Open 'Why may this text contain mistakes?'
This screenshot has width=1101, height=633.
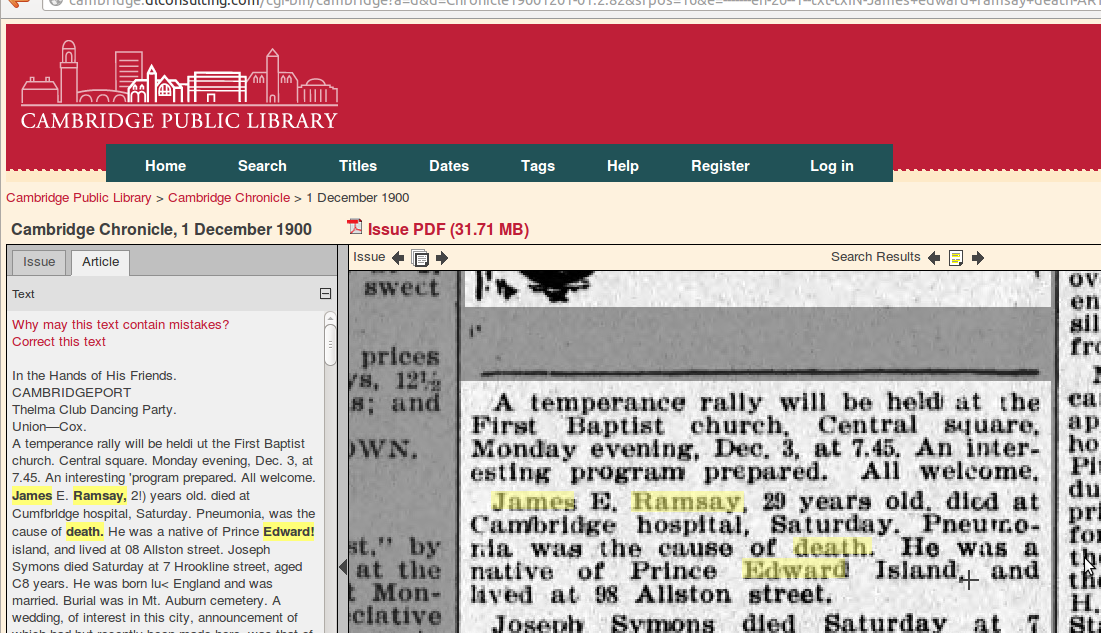[120, 325]
